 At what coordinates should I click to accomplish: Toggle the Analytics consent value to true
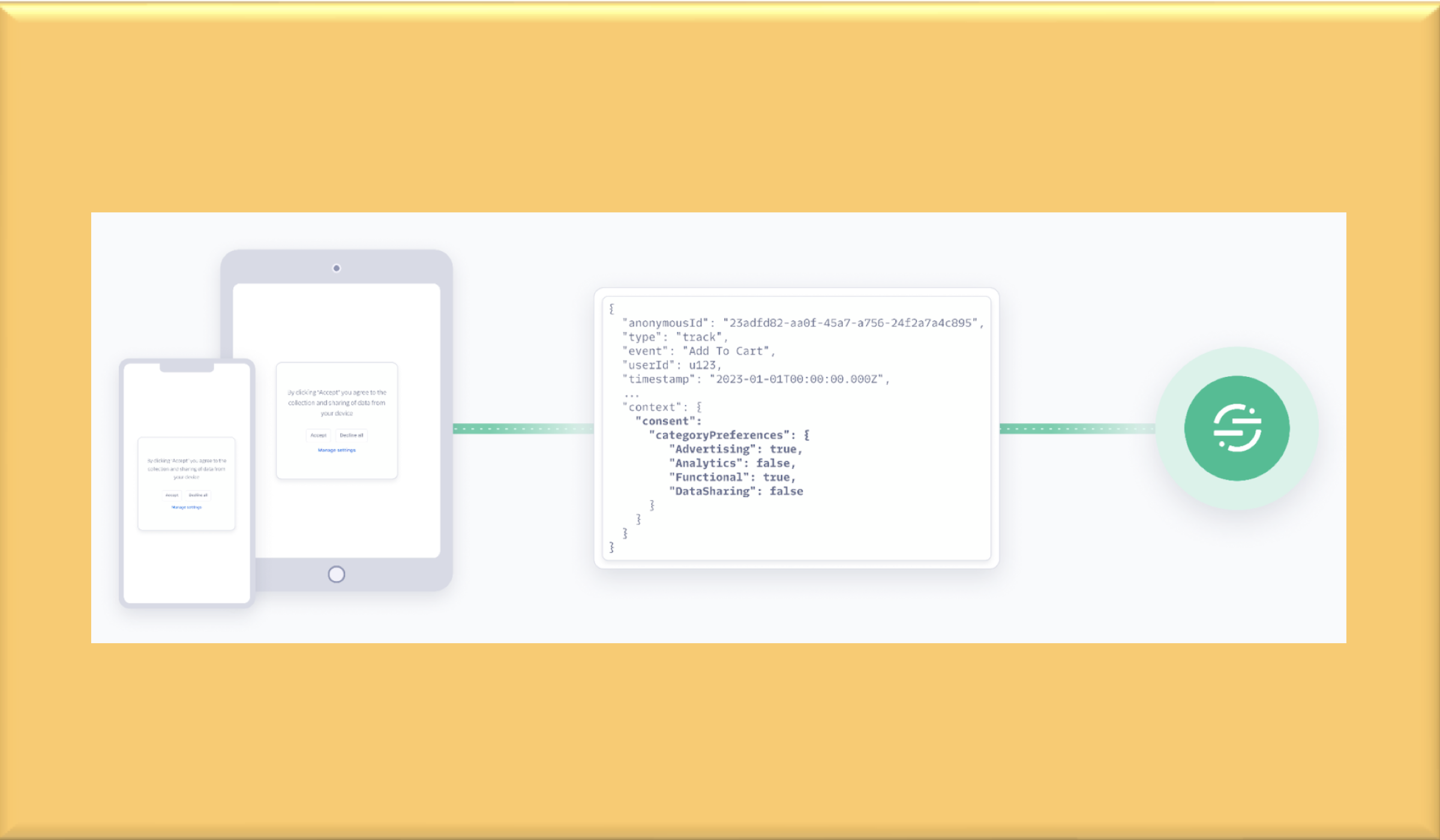point(779,463)
